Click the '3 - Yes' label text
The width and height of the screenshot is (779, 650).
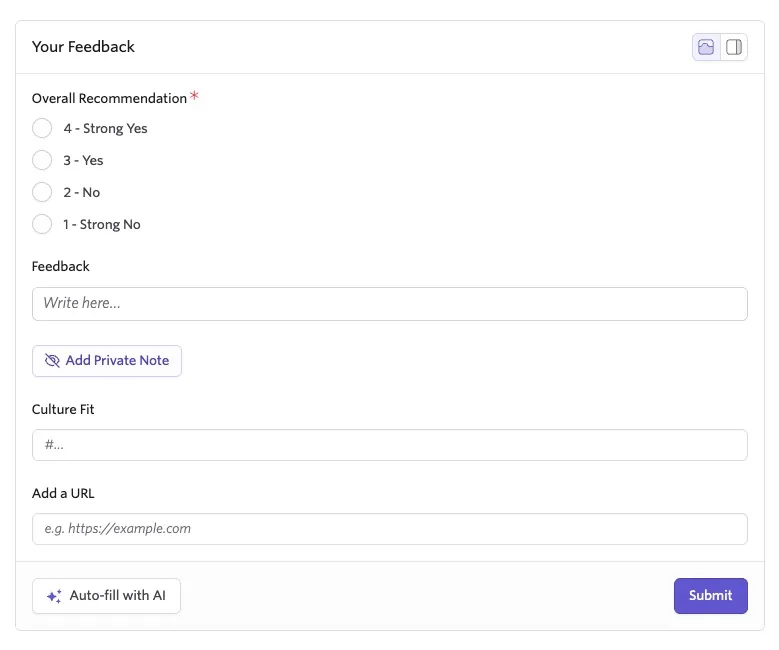pyautogui.click(x=83, y=161)
